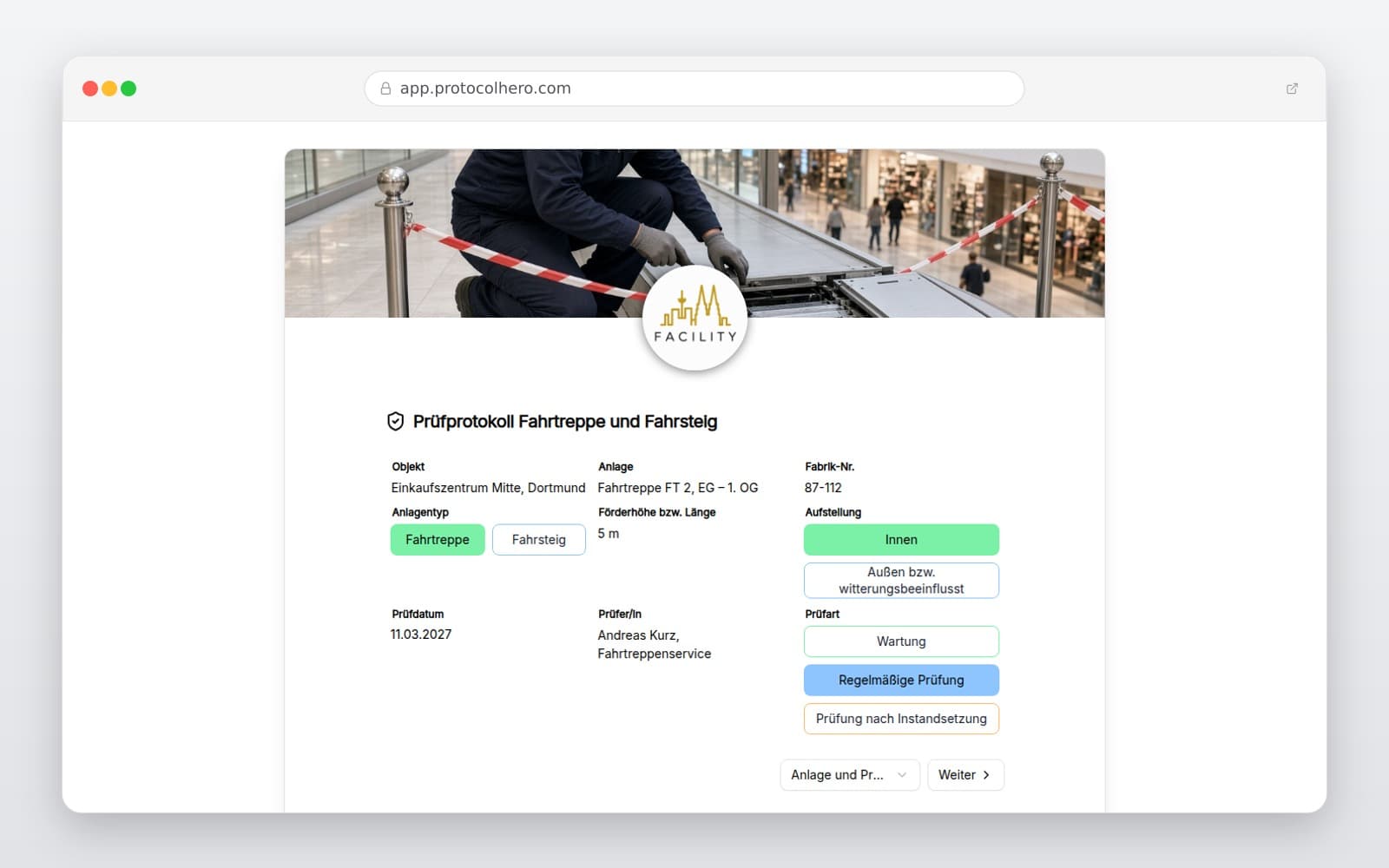This screenshot has height=868, width=1389.
Task: Click the Förderhöhe value 5 m
Action: 609,534
